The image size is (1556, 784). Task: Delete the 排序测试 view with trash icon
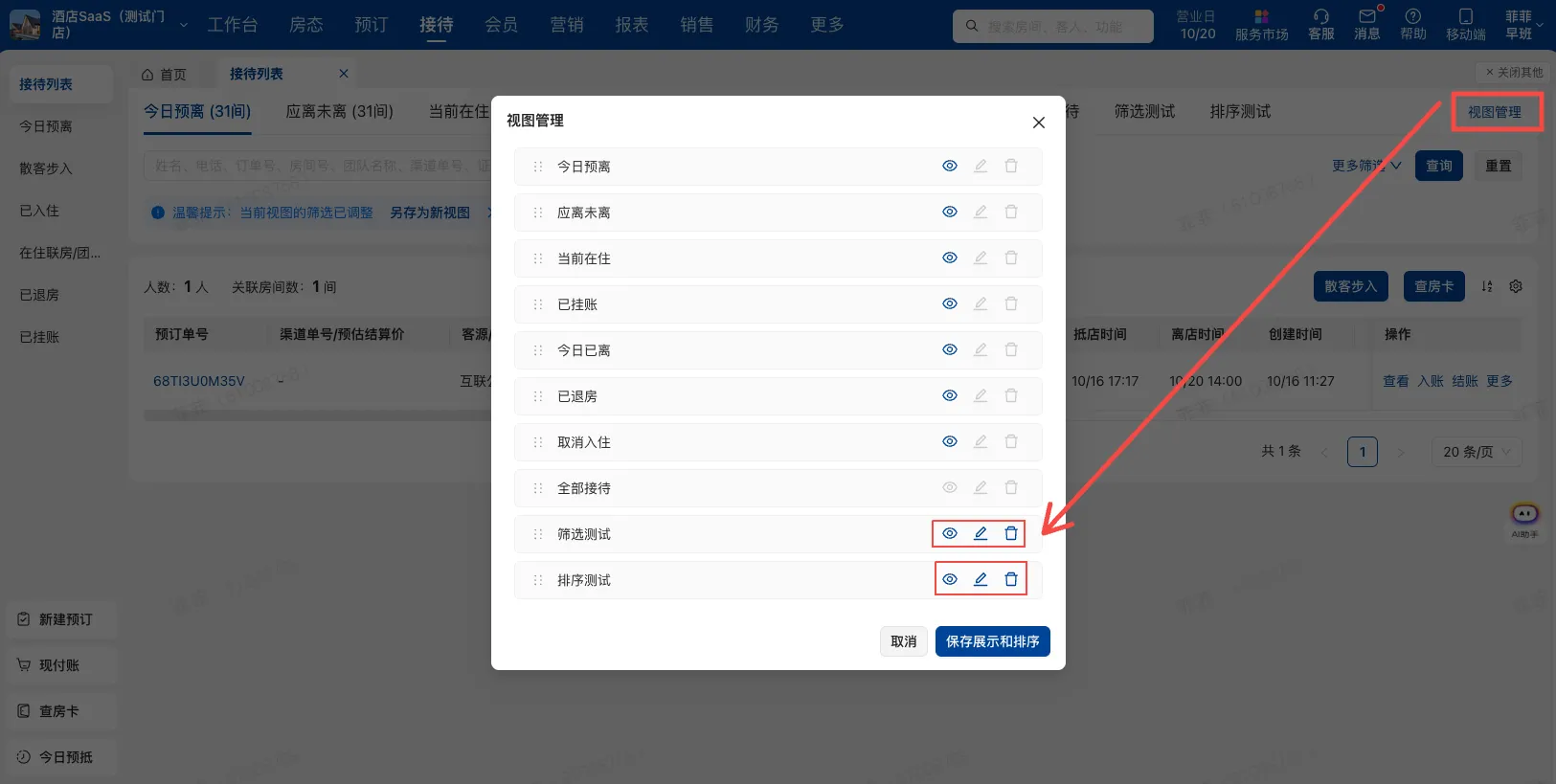[1011, 579]
